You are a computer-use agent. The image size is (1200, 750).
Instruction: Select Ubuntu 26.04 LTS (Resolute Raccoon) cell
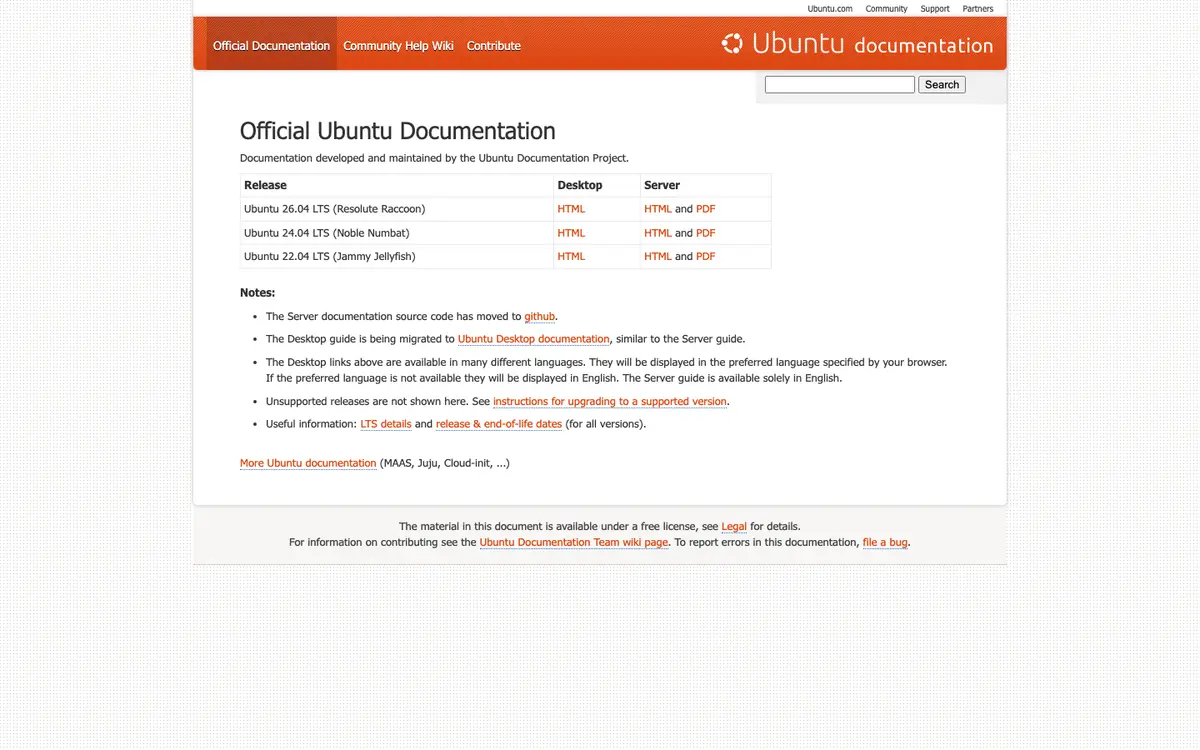click(x=397, y=209)
